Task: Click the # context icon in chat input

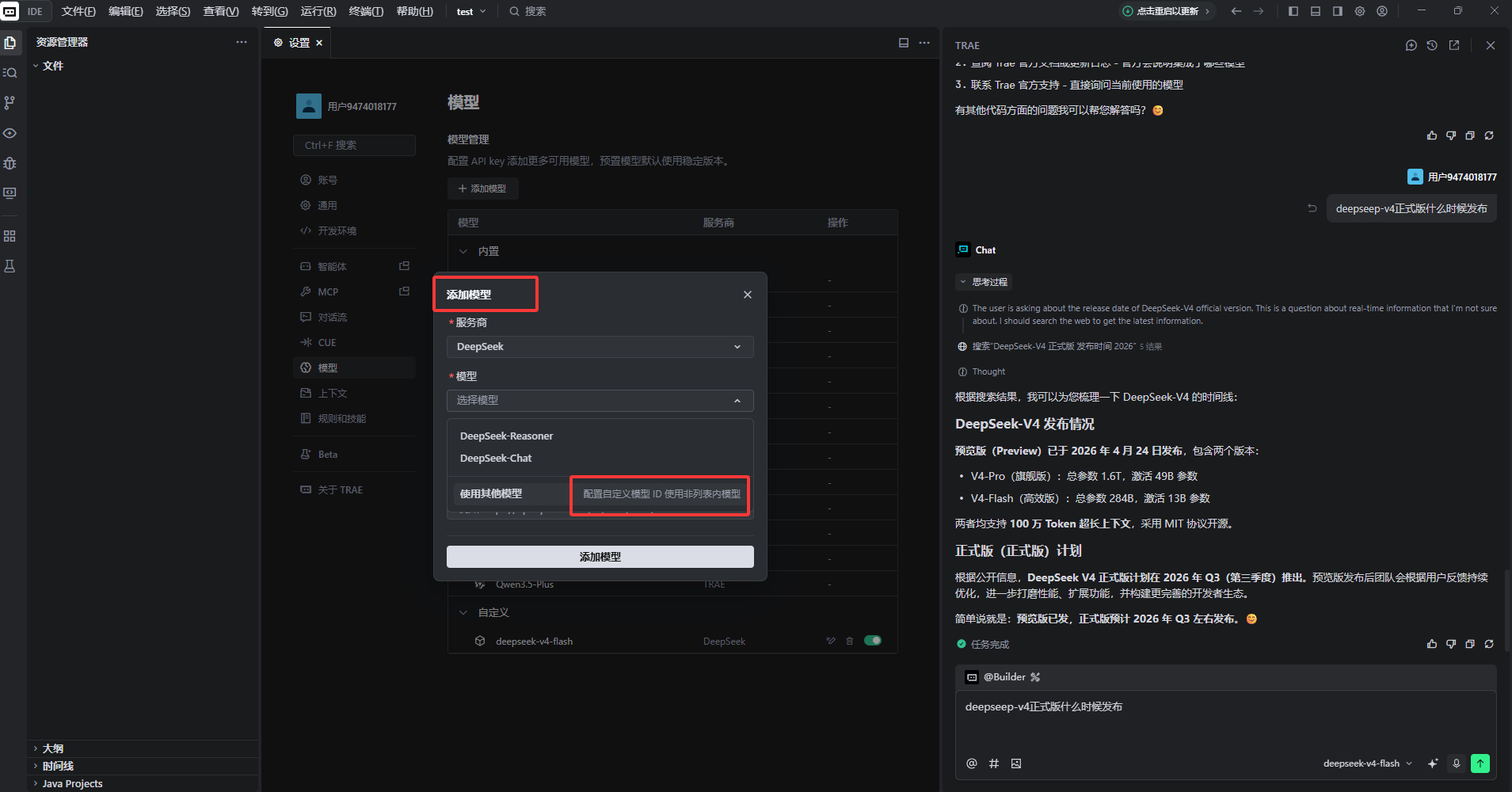Action: (994, 763)
